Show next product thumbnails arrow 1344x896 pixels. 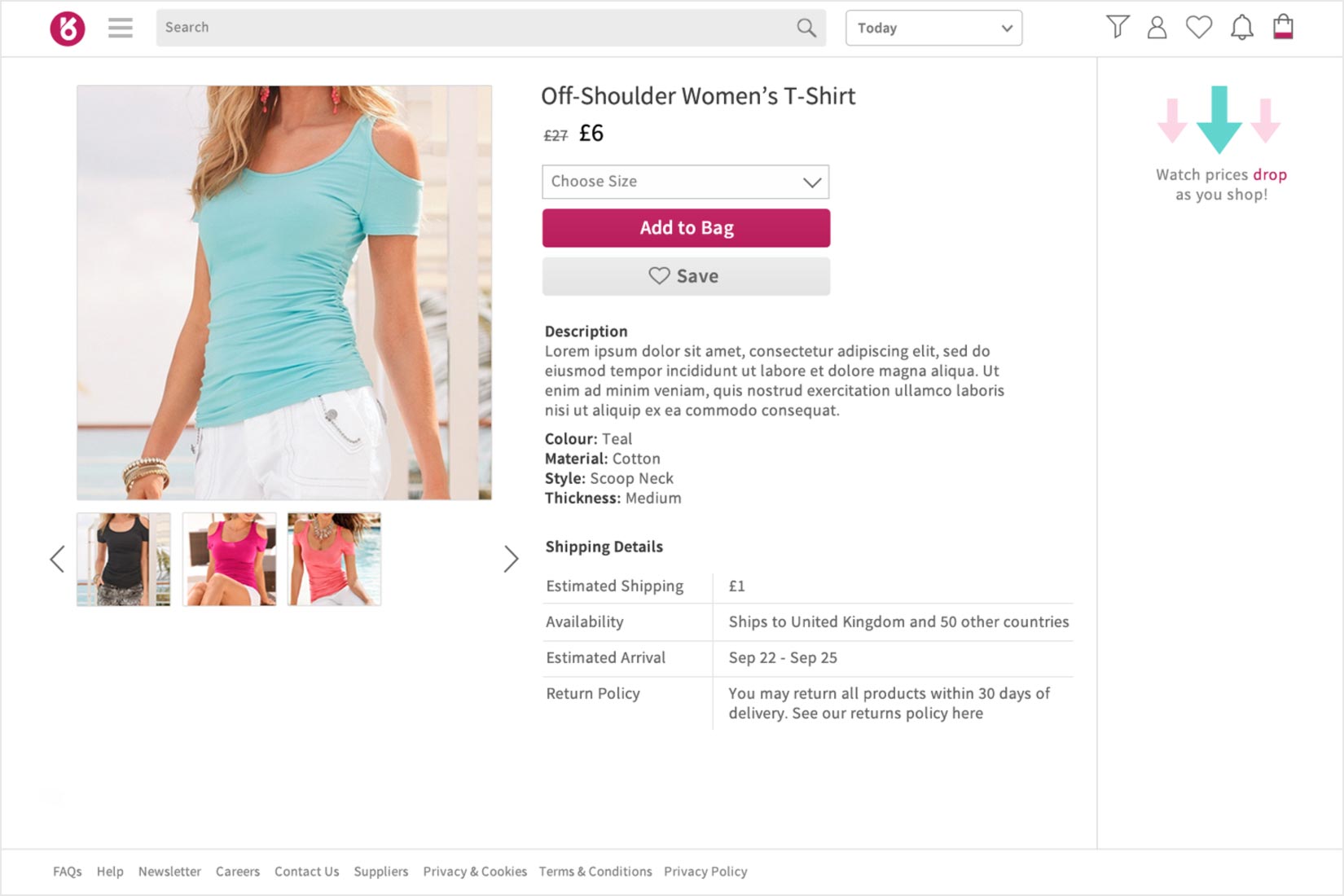coord(511,559)
